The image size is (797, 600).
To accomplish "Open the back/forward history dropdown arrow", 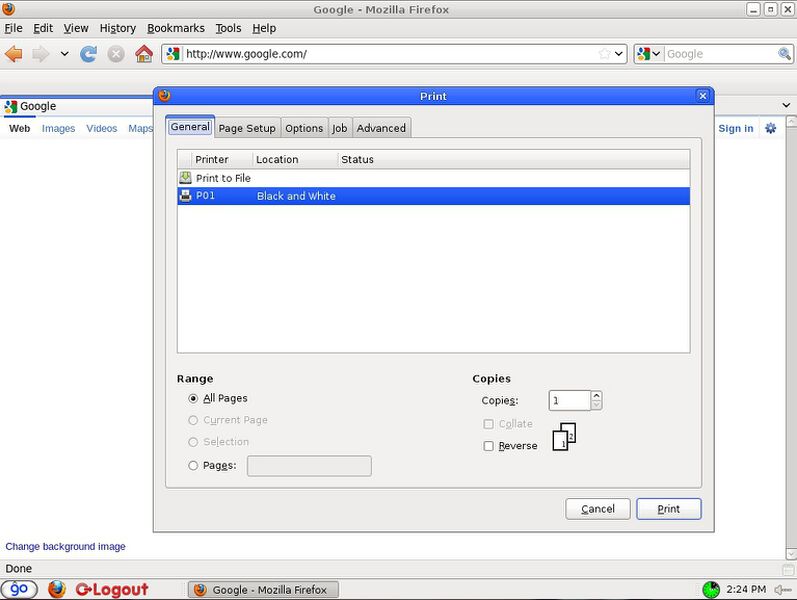I will pos(64,53).
